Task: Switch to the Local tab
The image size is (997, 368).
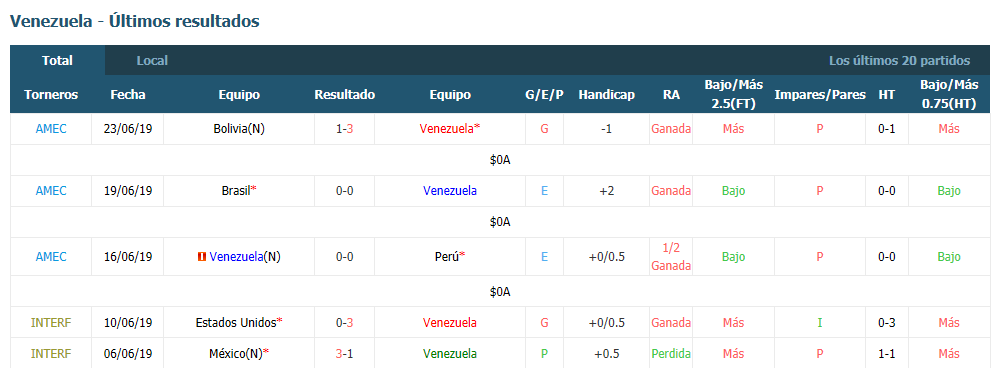Action: click(x=152, y=60)
